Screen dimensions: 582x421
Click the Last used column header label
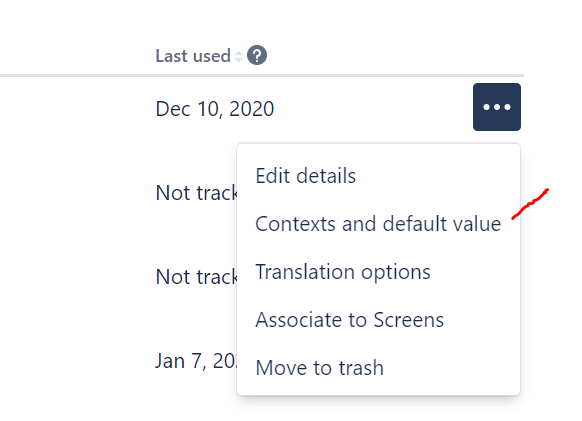point(193,56)
